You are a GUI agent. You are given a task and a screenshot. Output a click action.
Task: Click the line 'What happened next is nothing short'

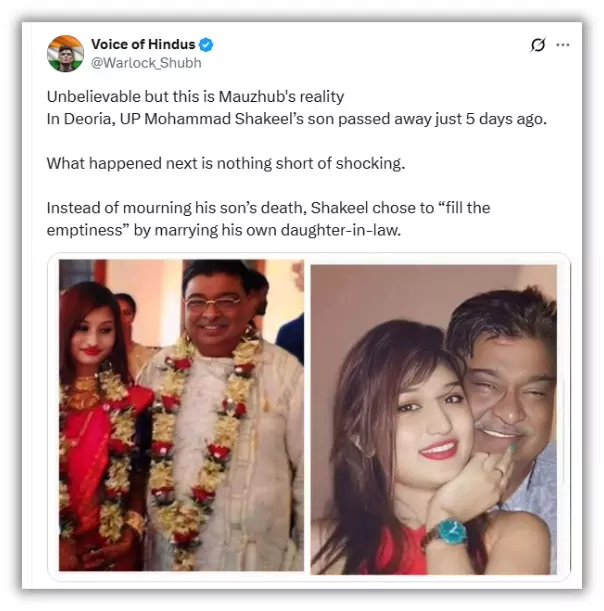226,163
